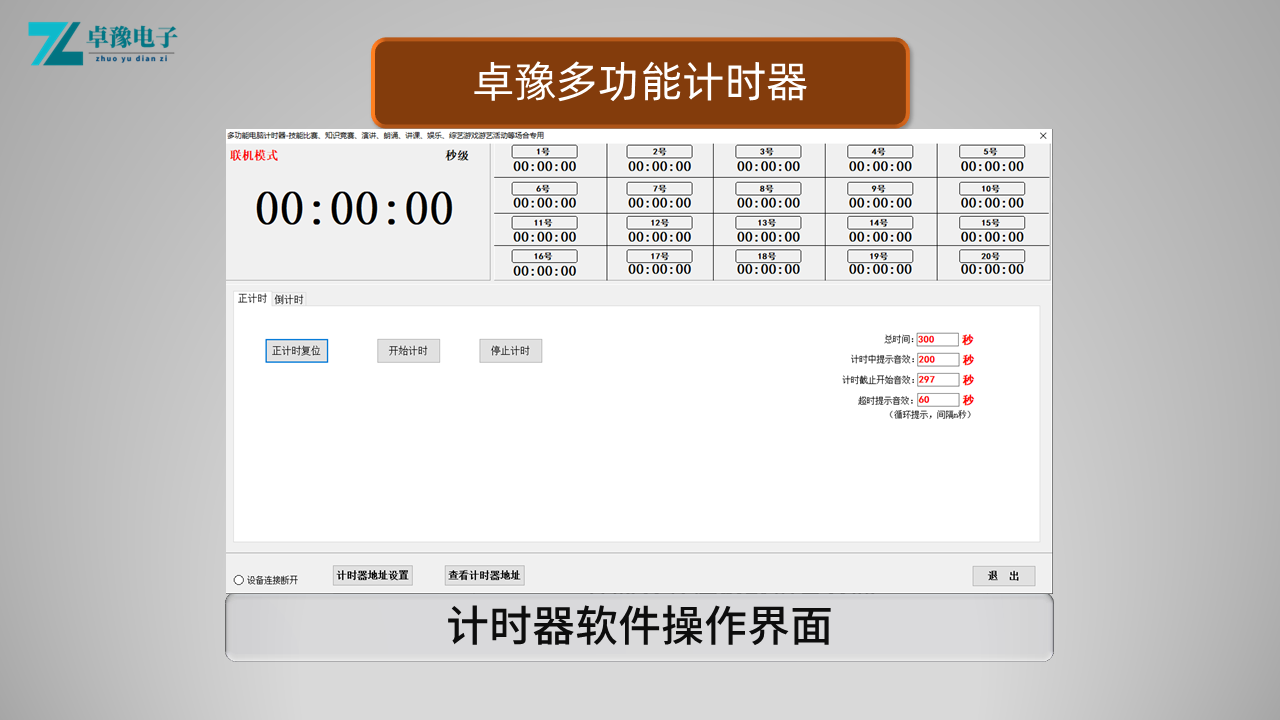Select the 12号 timer button
This screenshot has width=1280, height=720.
tap(659, 223)
